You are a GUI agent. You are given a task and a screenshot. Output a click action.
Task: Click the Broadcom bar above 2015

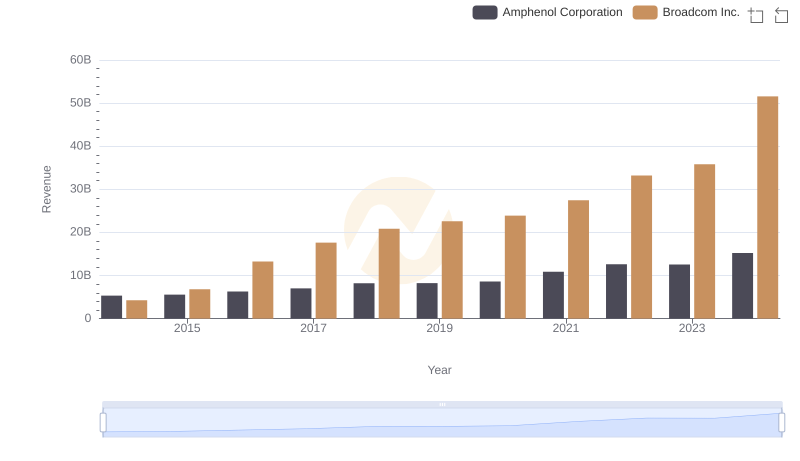point(199,303)
